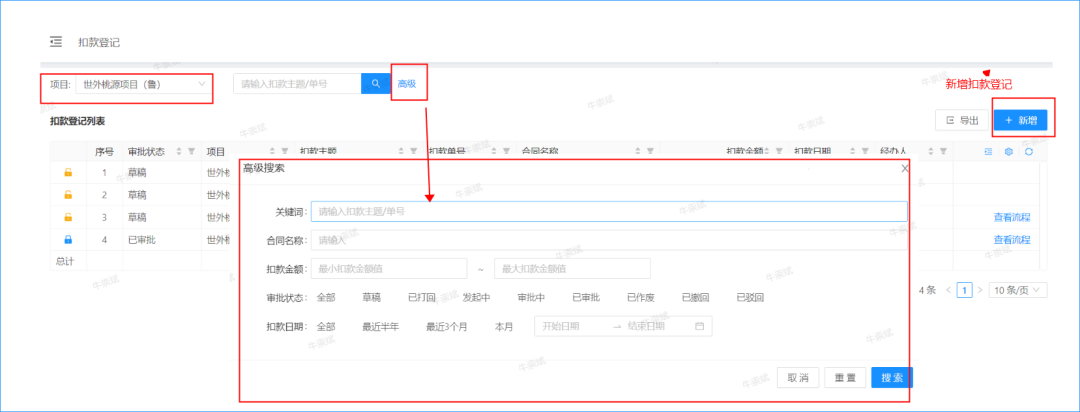Focus the 合同名称 input field
This screenshot has width=1080, height=412.
609,240
